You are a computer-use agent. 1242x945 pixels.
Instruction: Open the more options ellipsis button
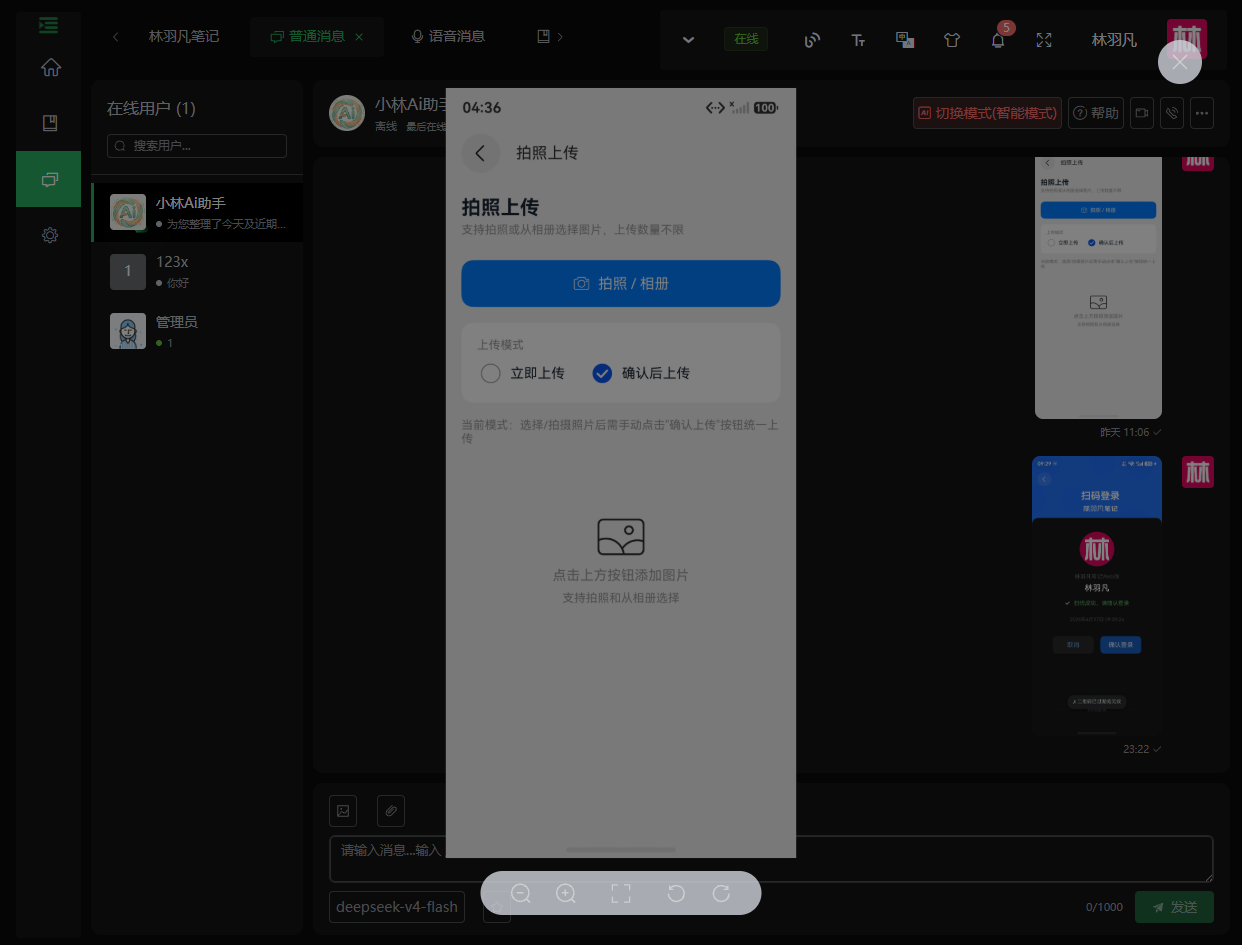(1202, 113)
